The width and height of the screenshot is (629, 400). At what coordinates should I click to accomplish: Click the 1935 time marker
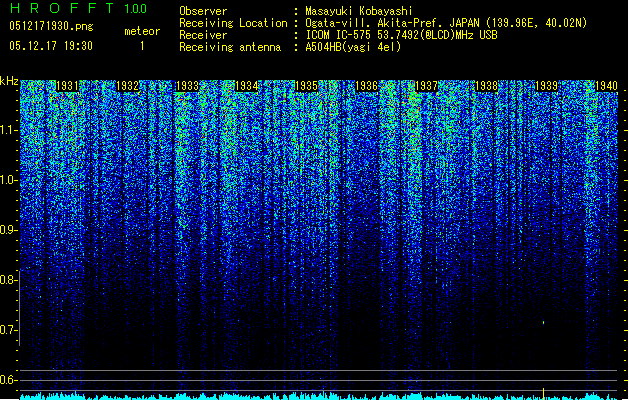(306, 86)
